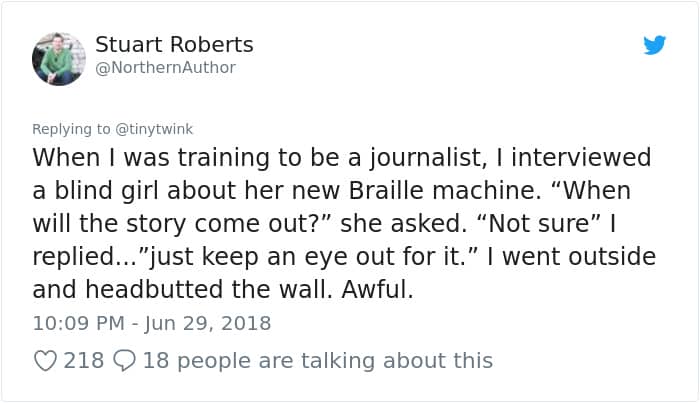Image resolution: width=700 pixels, height=403 pixels.
Task: Open Stuart Roberts' profile picture
Action: (x=58, y=59)
